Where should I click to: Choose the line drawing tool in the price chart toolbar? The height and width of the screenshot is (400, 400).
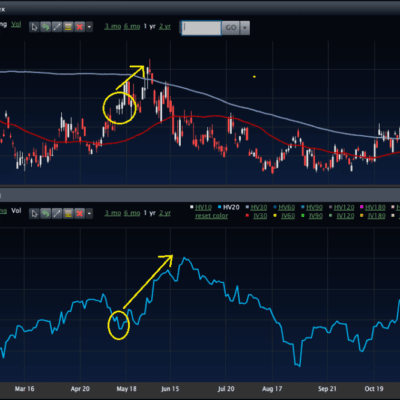click(57, 27)
